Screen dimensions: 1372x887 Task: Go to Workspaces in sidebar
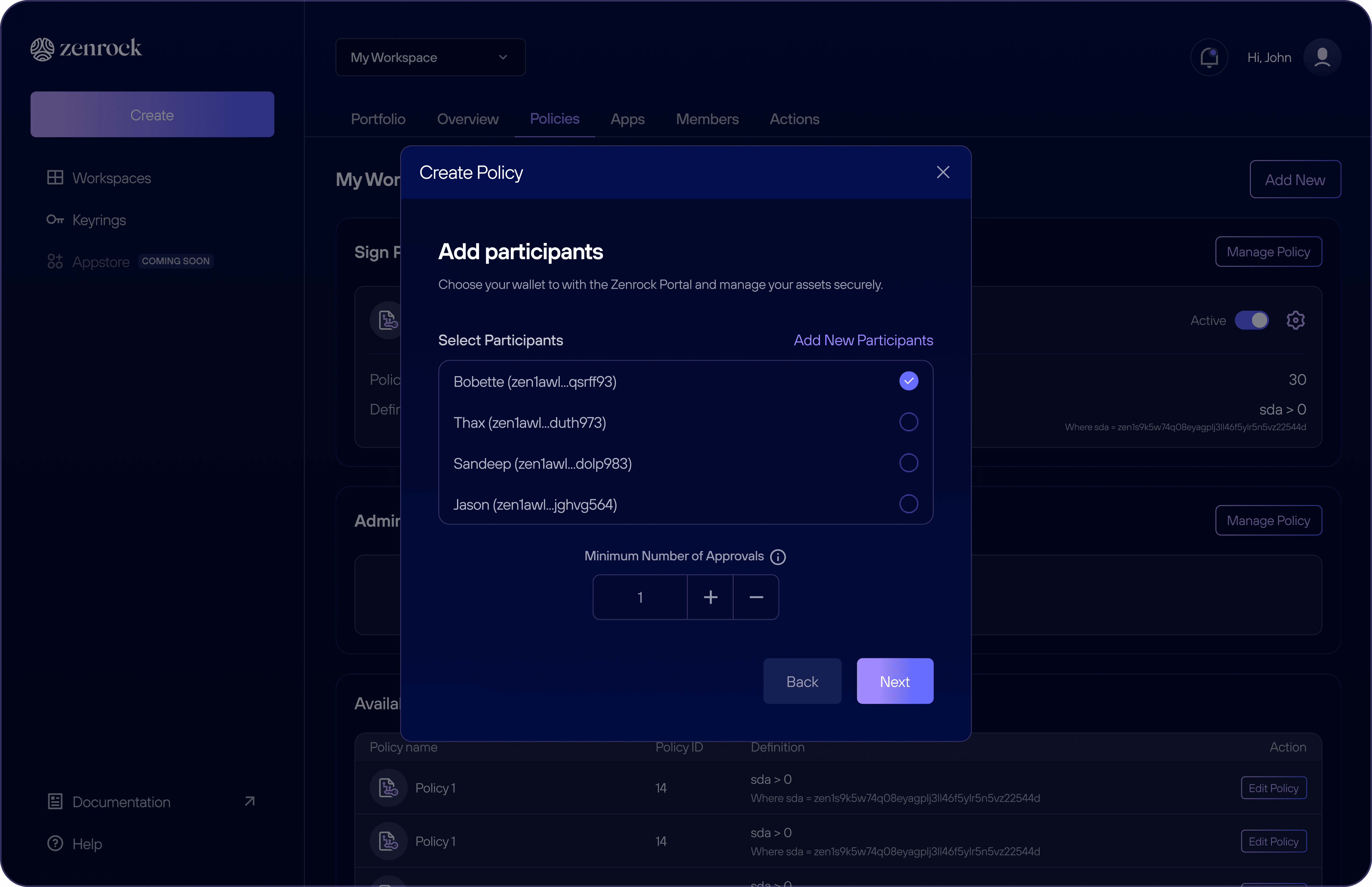pyautogui.click(x=111, y=178)
